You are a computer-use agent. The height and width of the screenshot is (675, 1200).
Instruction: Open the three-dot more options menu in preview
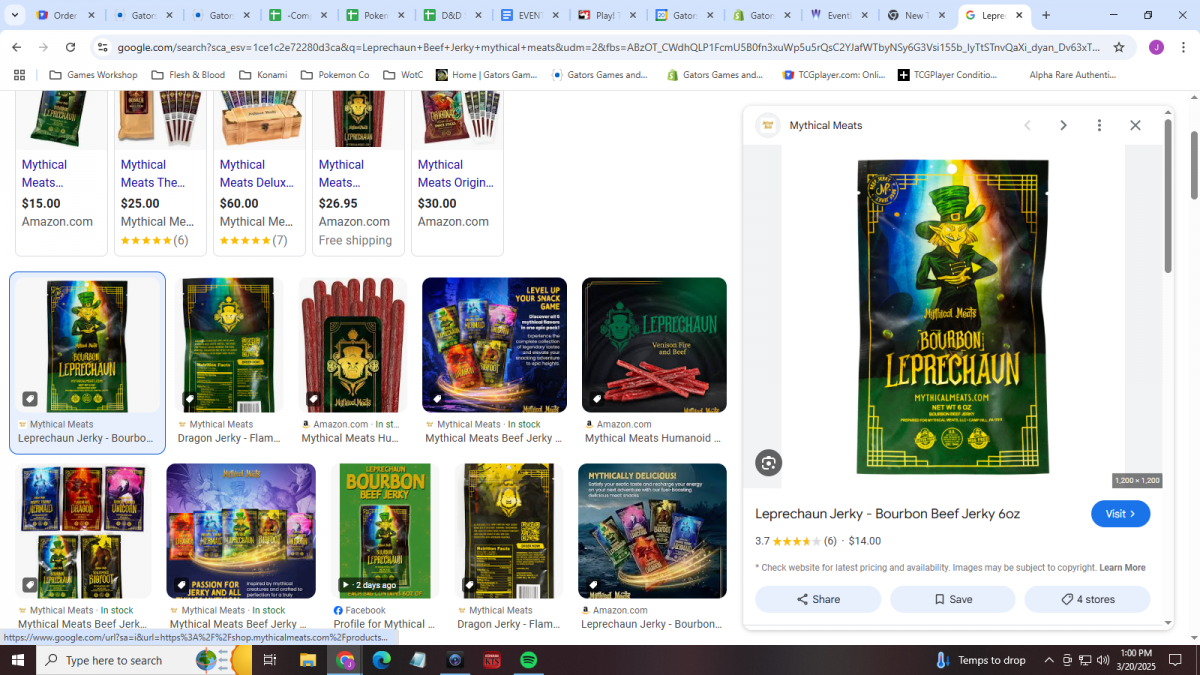pyautogui.click(x=1099, y=125)
